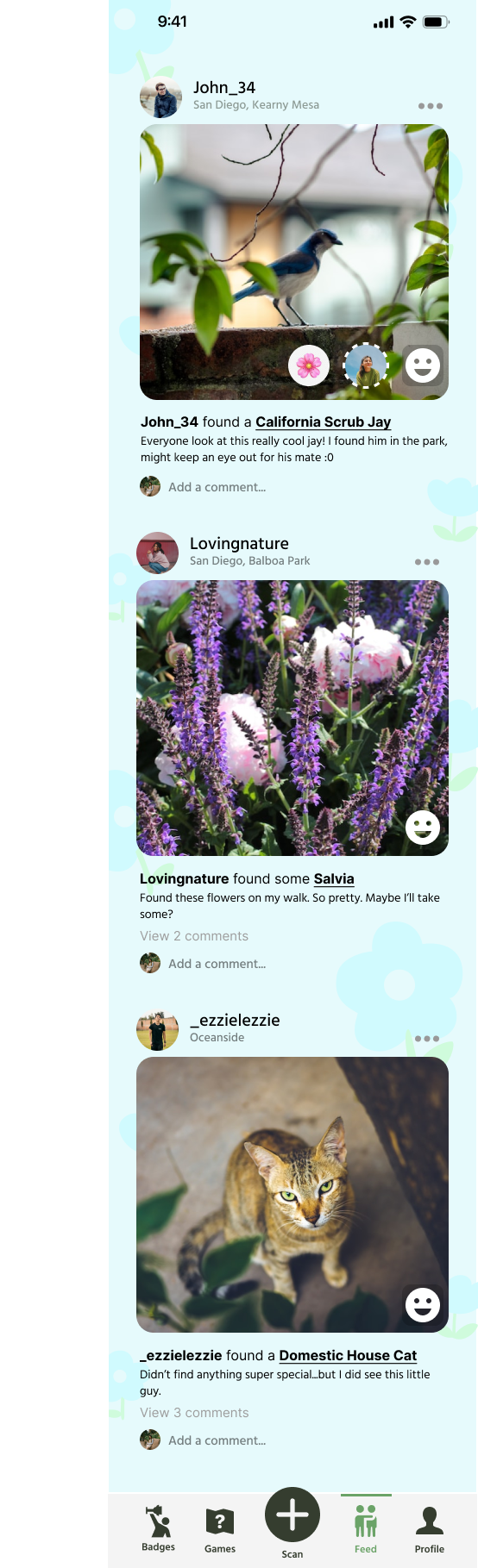Screen dimensions: 478x1568
Task: Add a comment under John_34's post
Action: (217, 487)
